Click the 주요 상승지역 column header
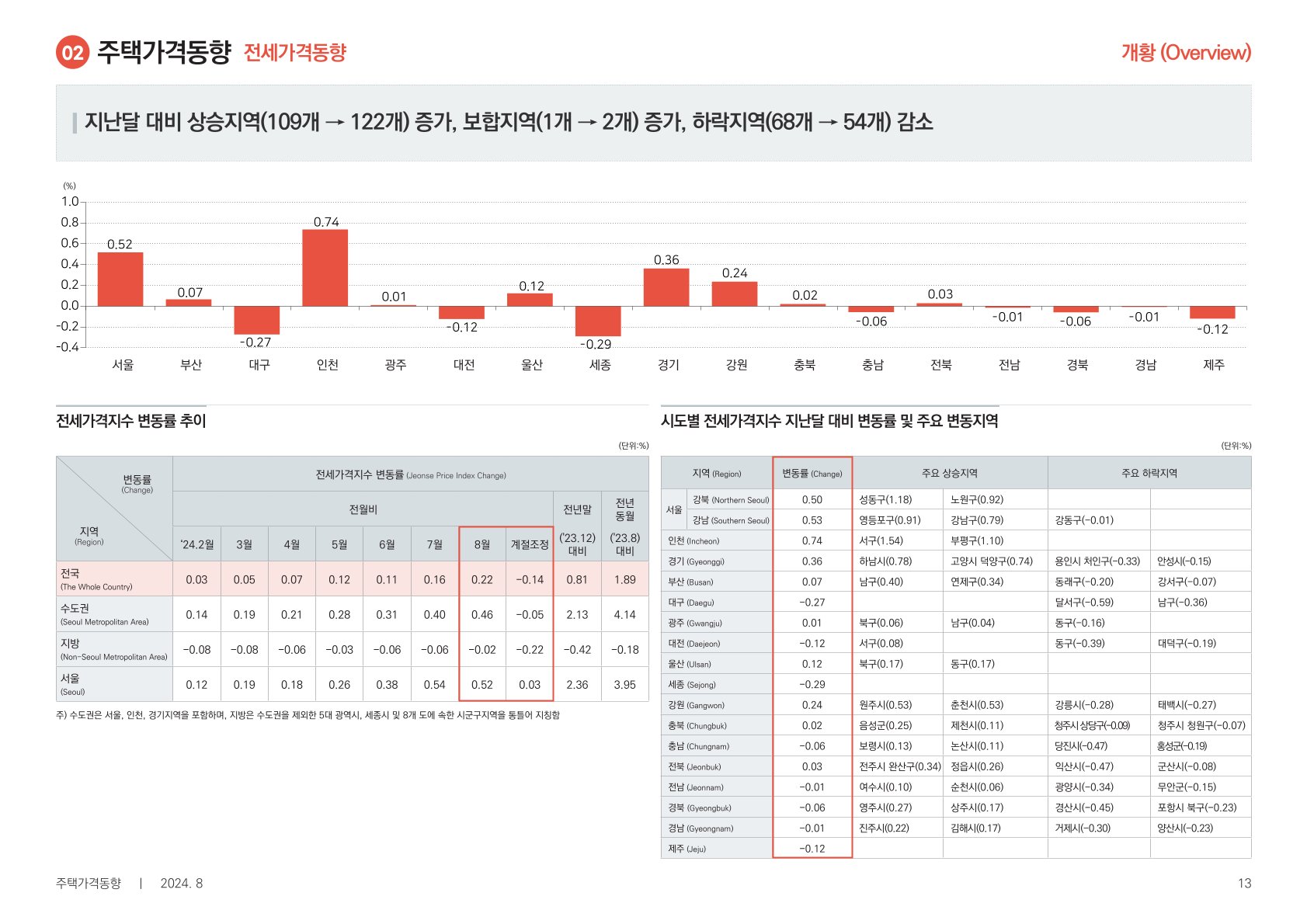Viewport: 1307px width, 924px height. pyautogui.click(x=949, y=473)
